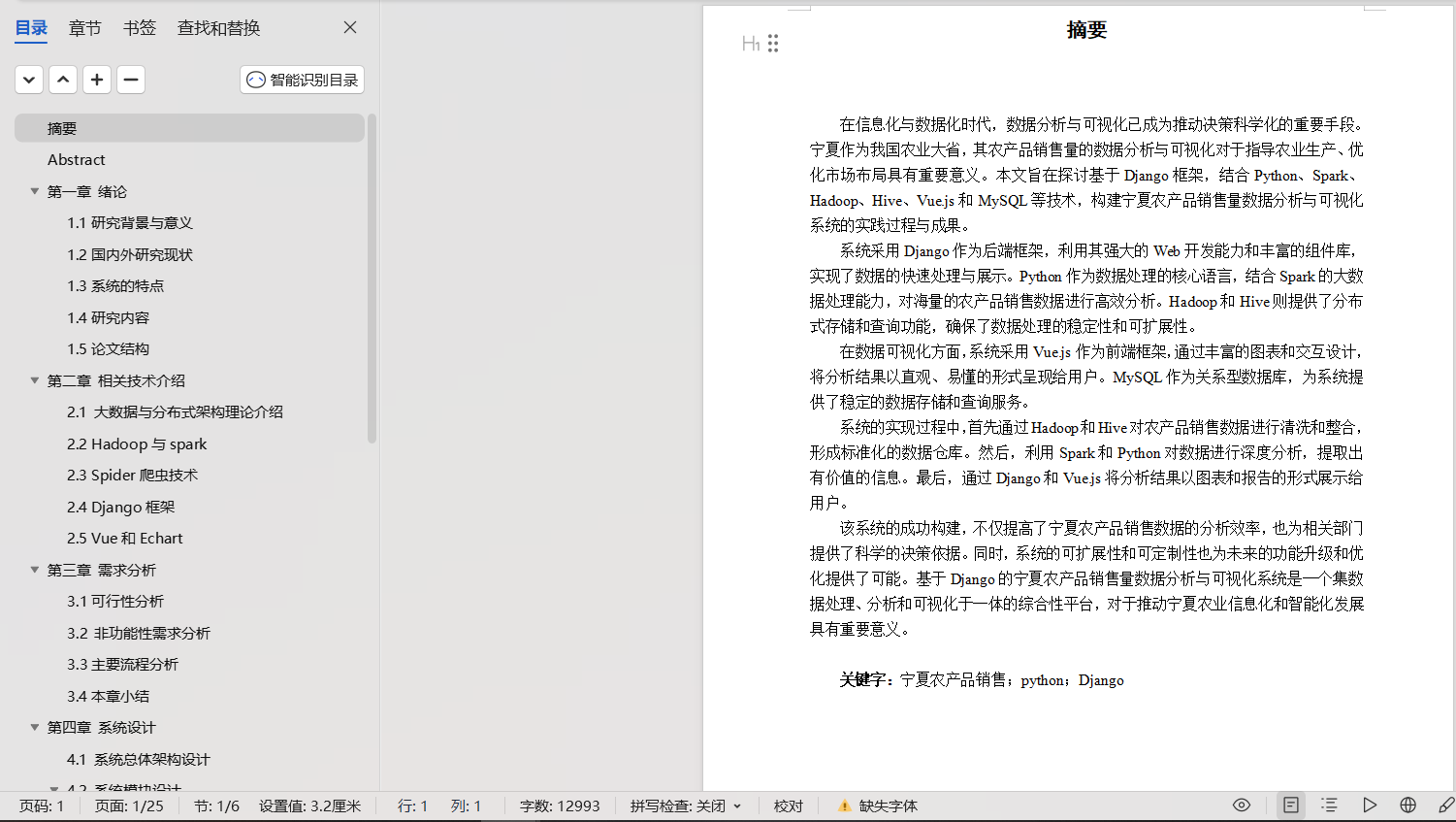Image resolution: width=1456 pixels, height=822 pixels.
Task: Click the 摘要 title in document
Action: (x=1086, y=30)
